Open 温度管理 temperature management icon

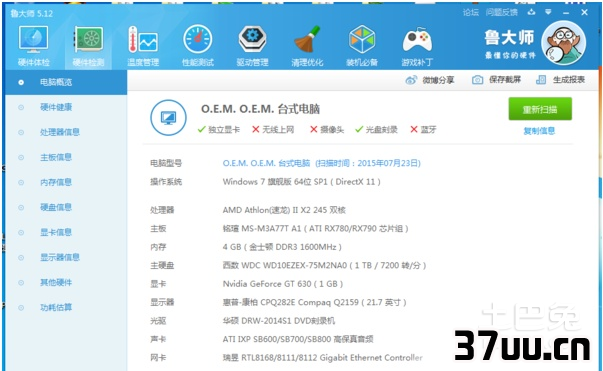[x=143, y=40]
